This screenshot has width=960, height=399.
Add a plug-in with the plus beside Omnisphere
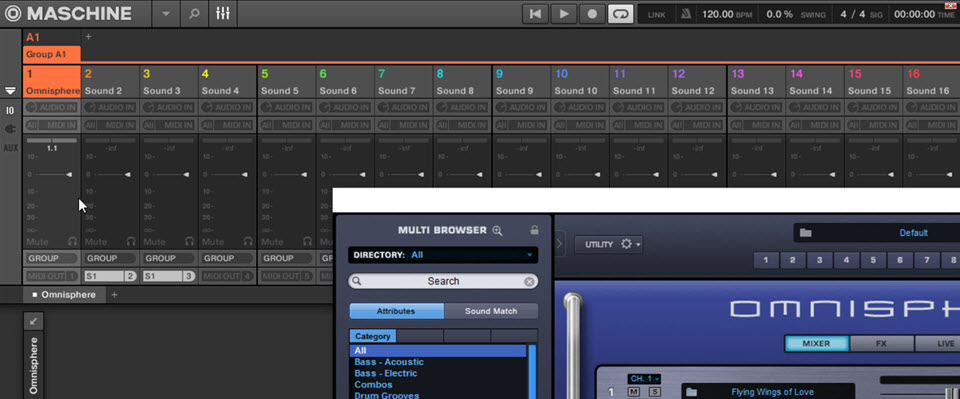pos(114,295)
